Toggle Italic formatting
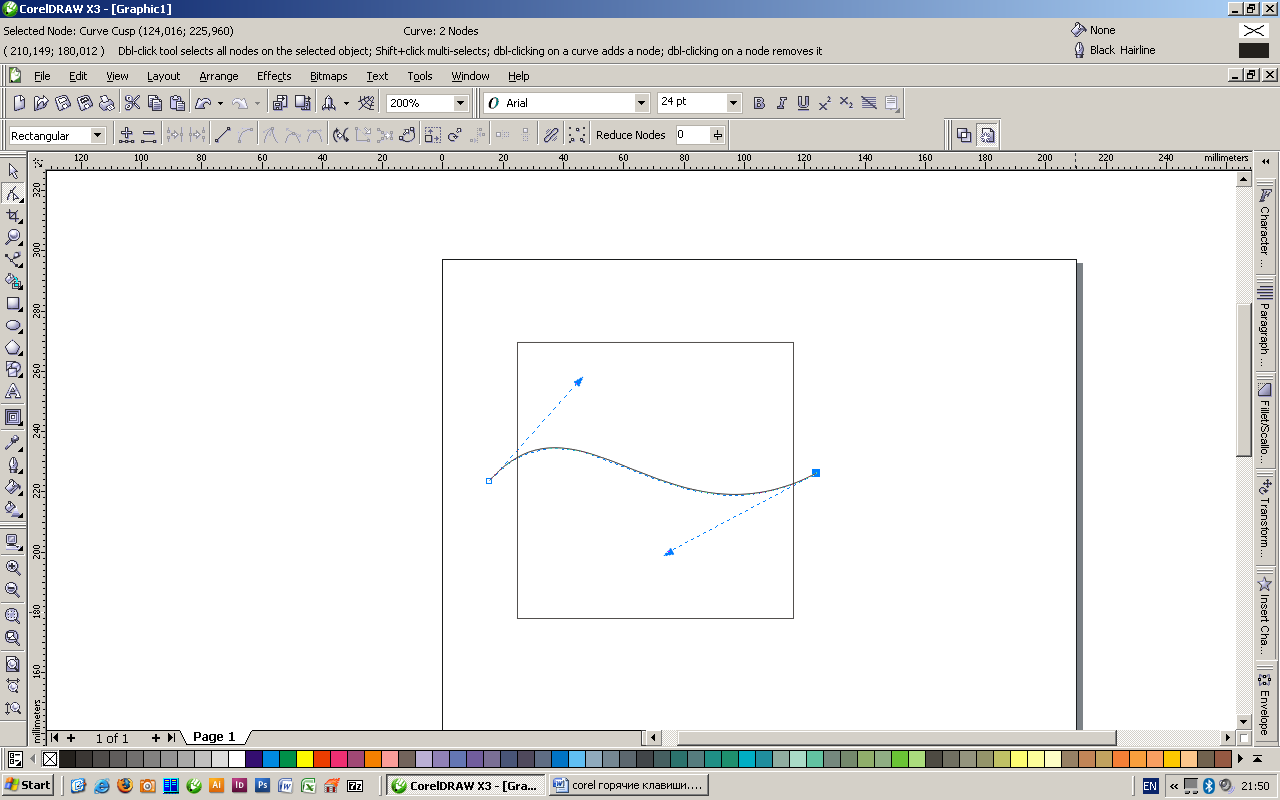This screenshot has width=1280, height=800. tap(781, 103)
